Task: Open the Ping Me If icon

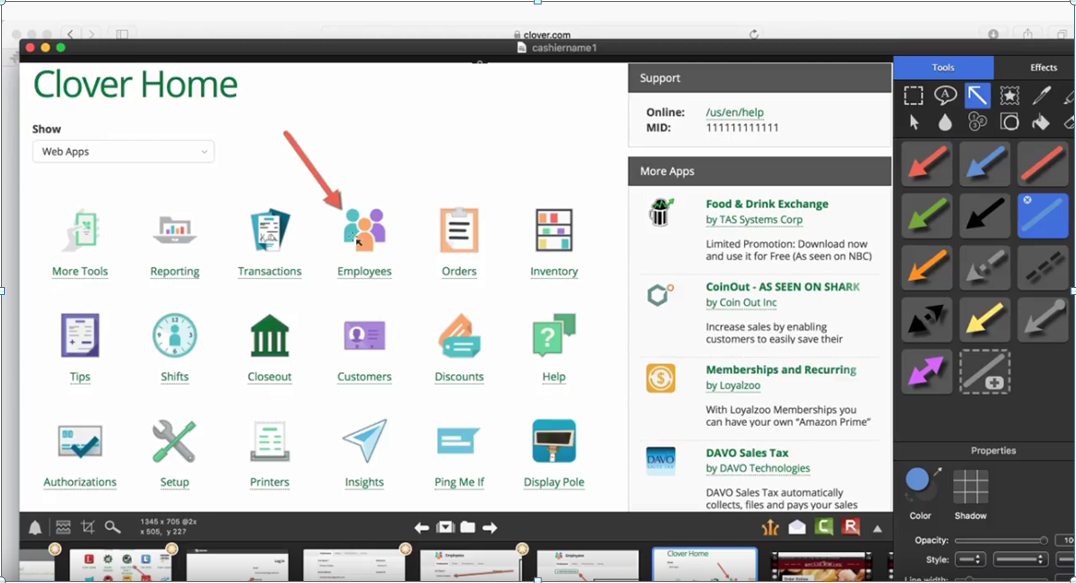Action: (459, 441)
